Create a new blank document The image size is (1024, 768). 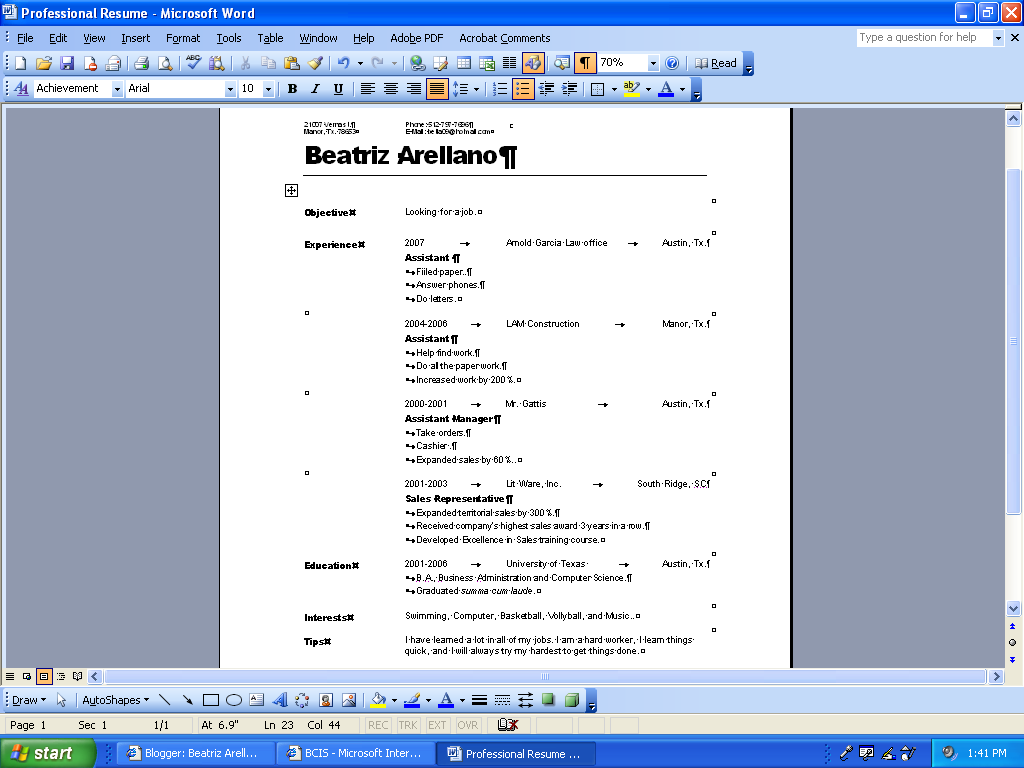20,63
